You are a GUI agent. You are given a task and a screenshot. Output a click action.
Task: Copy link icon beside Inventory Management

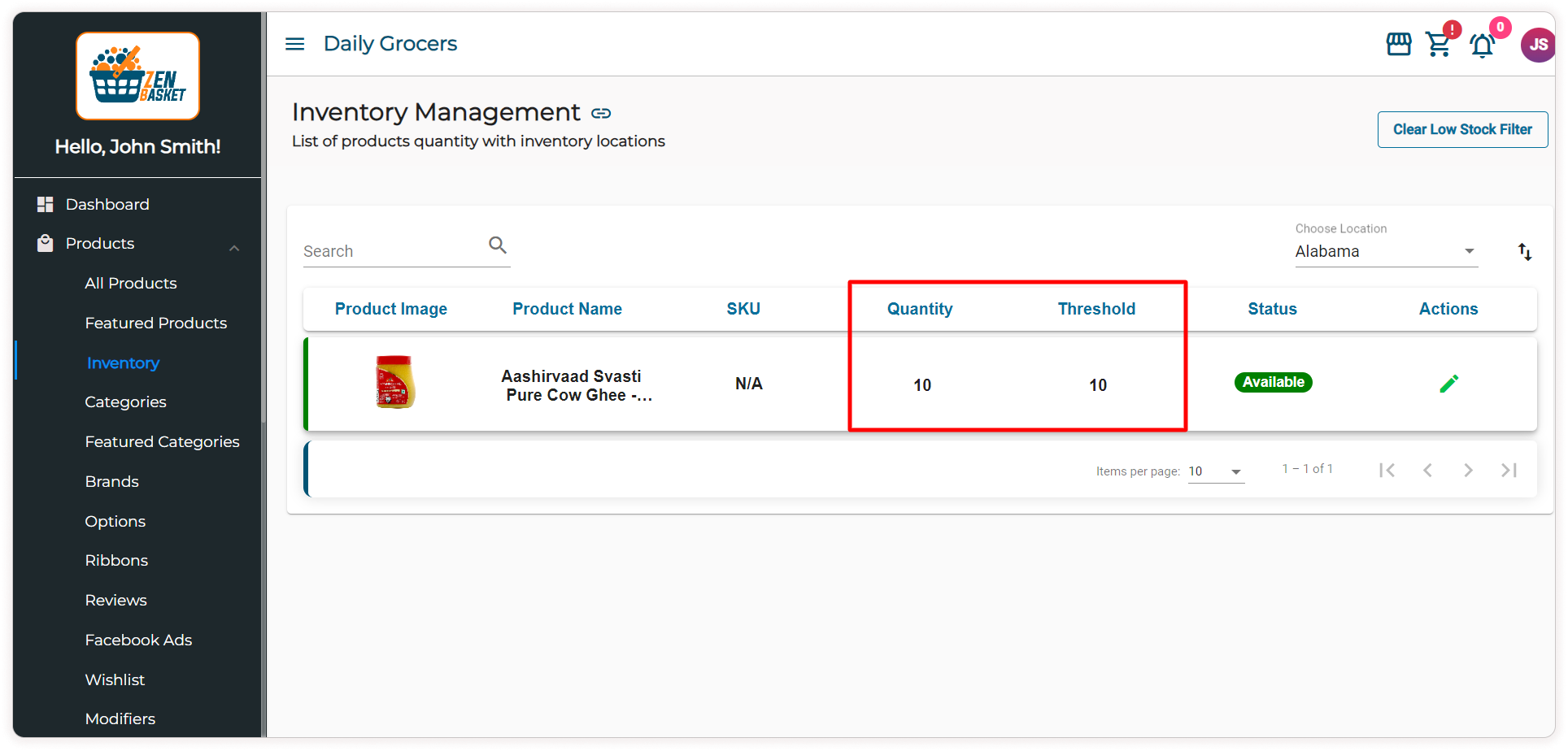[601, 113]
